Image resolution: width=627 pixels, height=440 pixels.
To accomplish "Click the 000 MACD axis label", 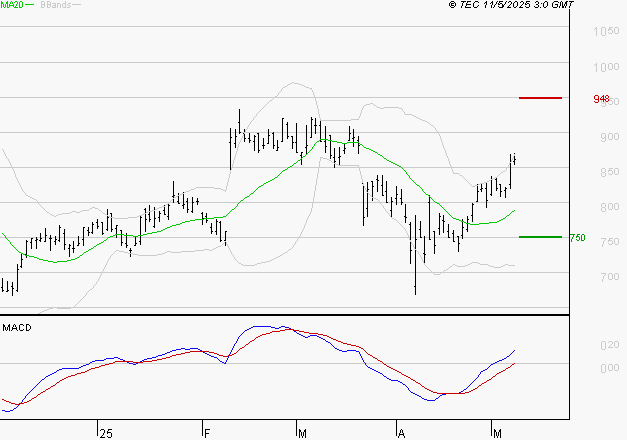I will [x=610, y=368].
